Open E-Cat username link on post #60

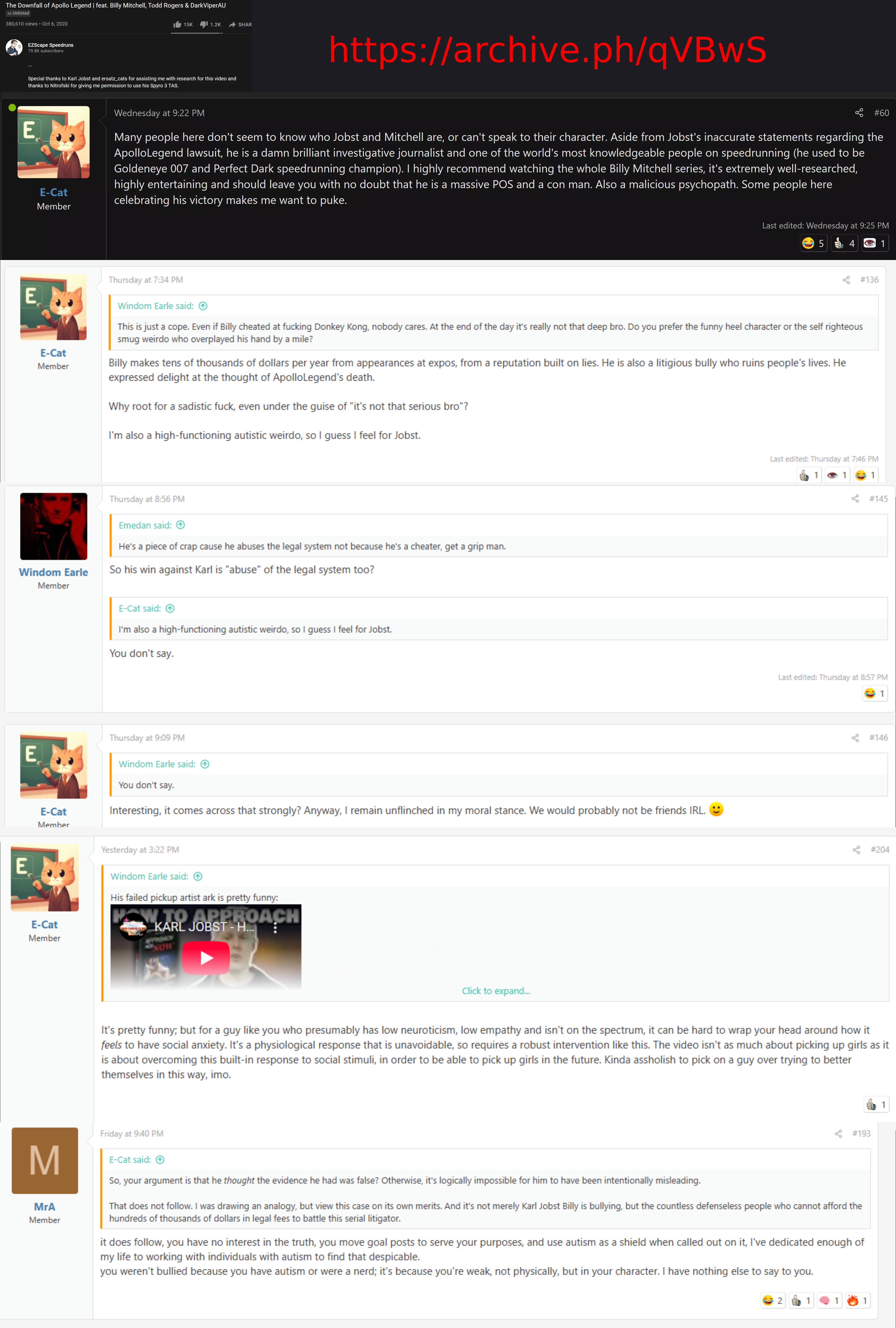pyautogui.click(x=54, y=192)
